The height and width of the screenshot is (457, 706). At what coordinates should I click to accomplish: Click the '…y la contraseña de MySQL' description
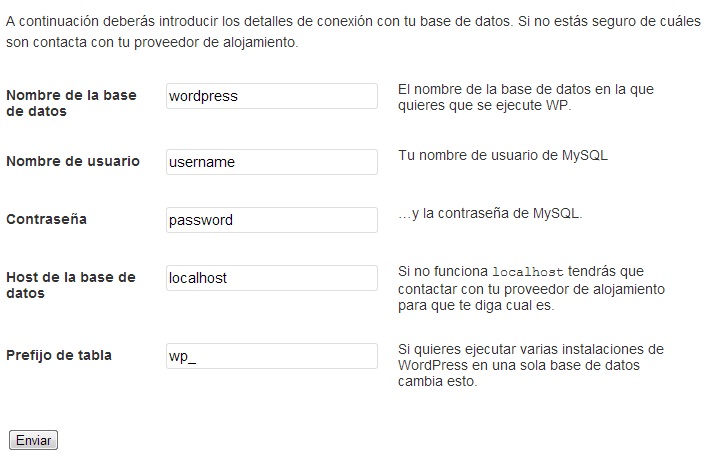click(489, 213)
